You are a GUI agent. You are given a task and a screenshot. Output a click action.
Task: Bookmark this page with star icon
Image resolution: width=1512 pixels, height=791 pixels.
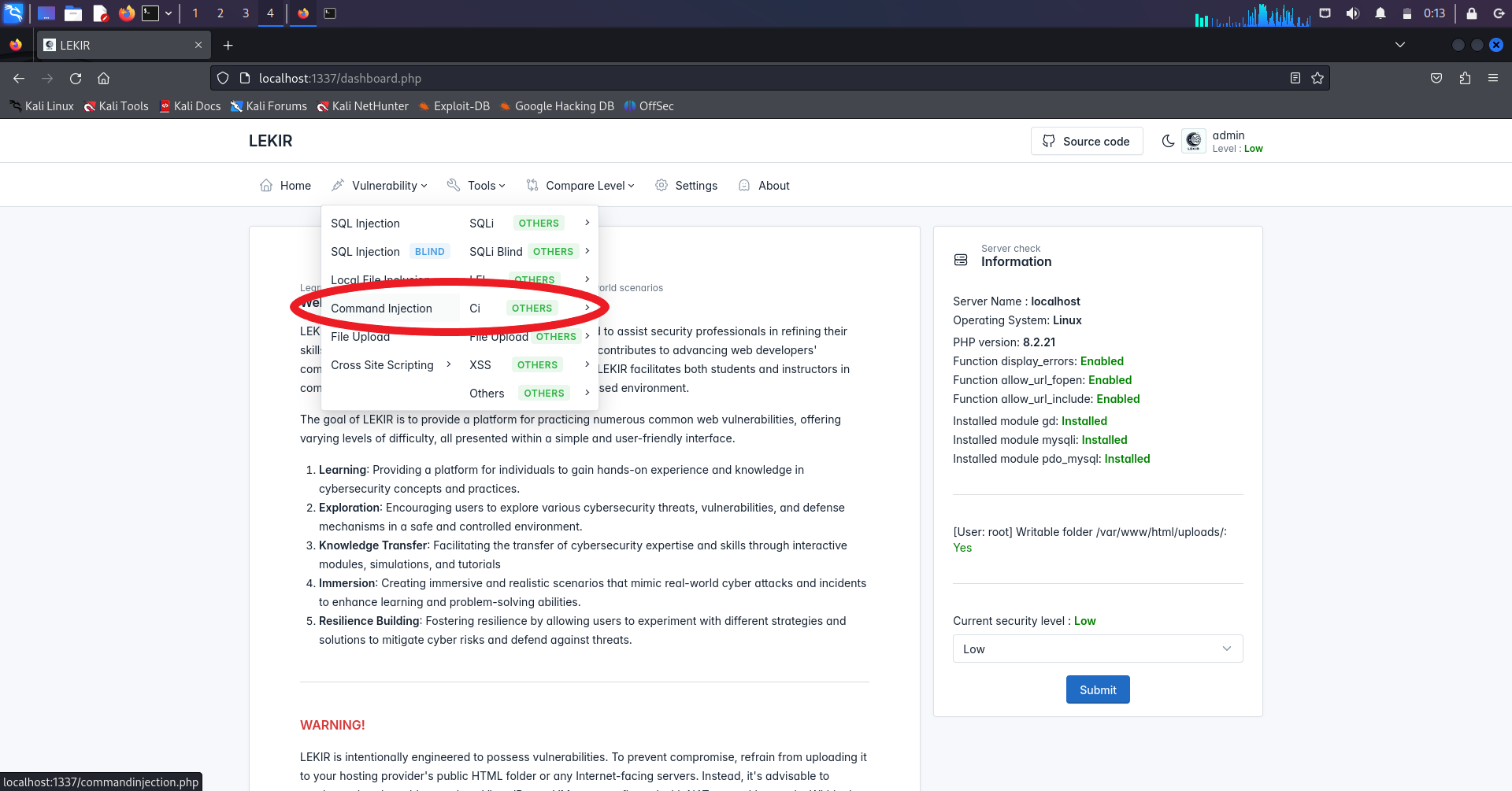1317,79
